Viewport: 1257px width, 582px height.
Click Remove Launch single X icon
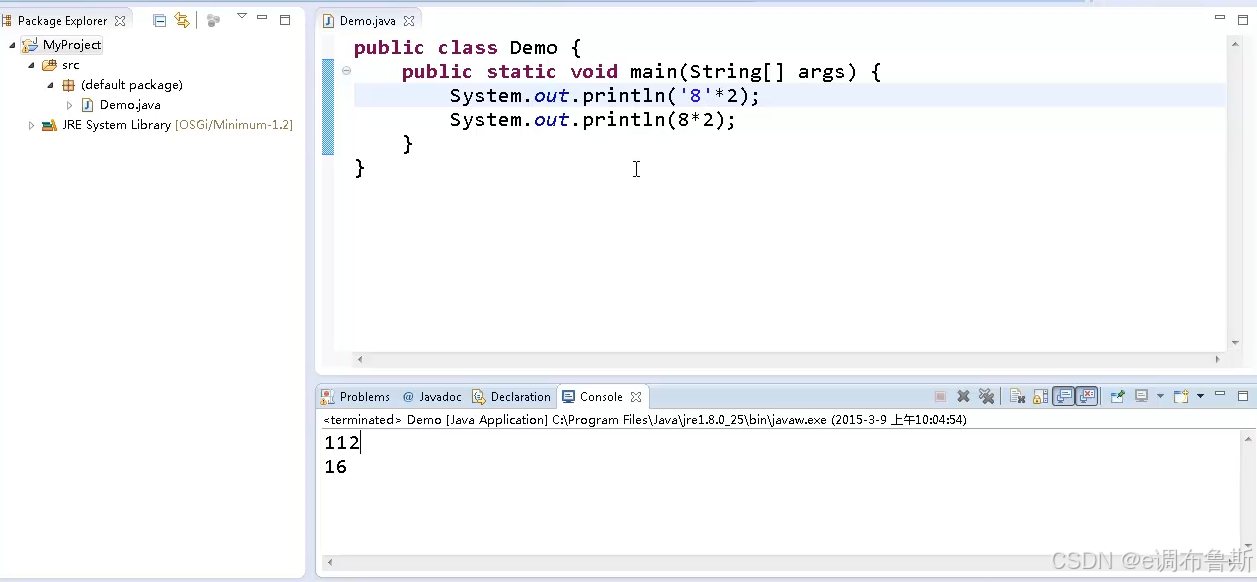pos(963,397)
